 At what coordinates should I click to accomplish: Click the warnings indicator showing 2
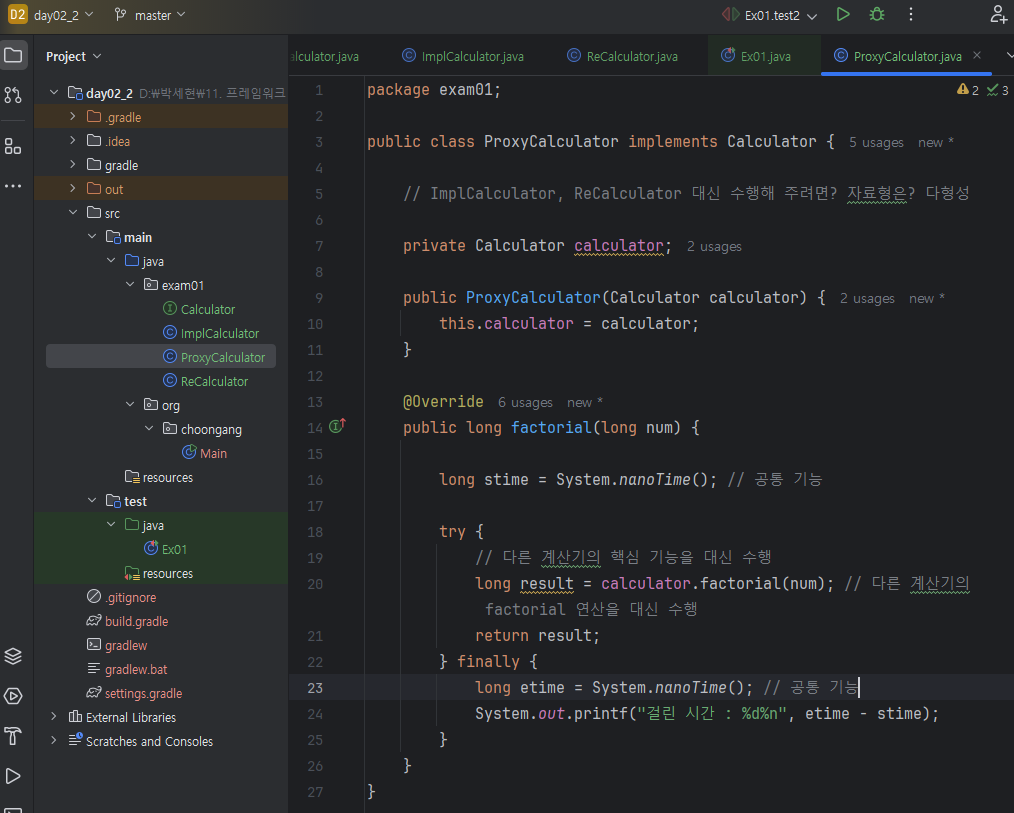pos(968,90)
